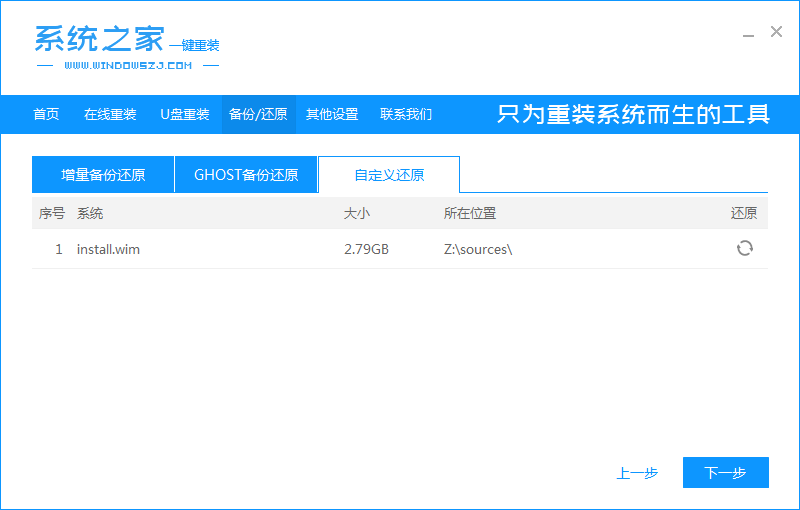Open 其他设置 in the navigation bar

pos(332,114)
